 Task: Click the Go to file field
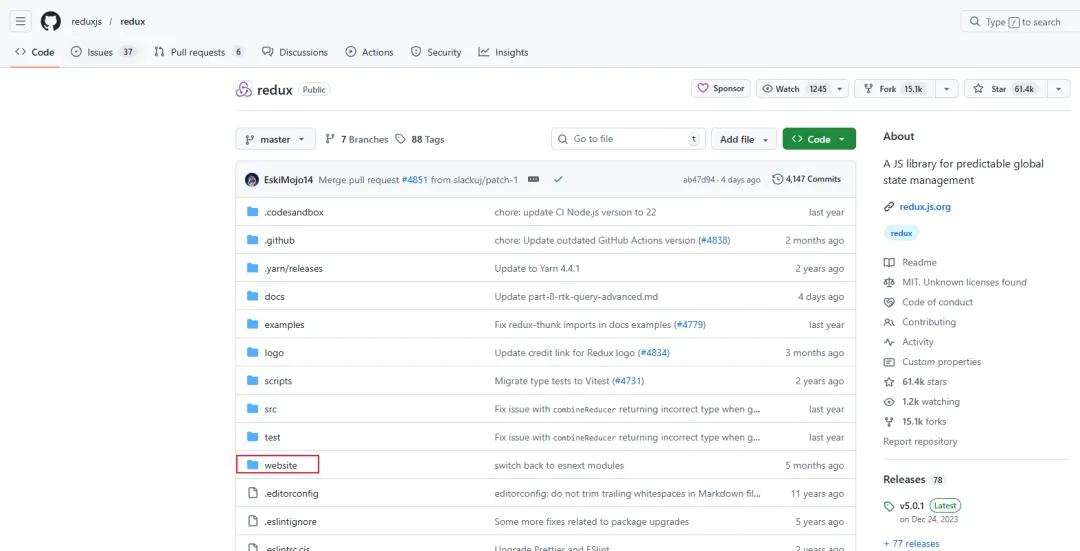628,139
